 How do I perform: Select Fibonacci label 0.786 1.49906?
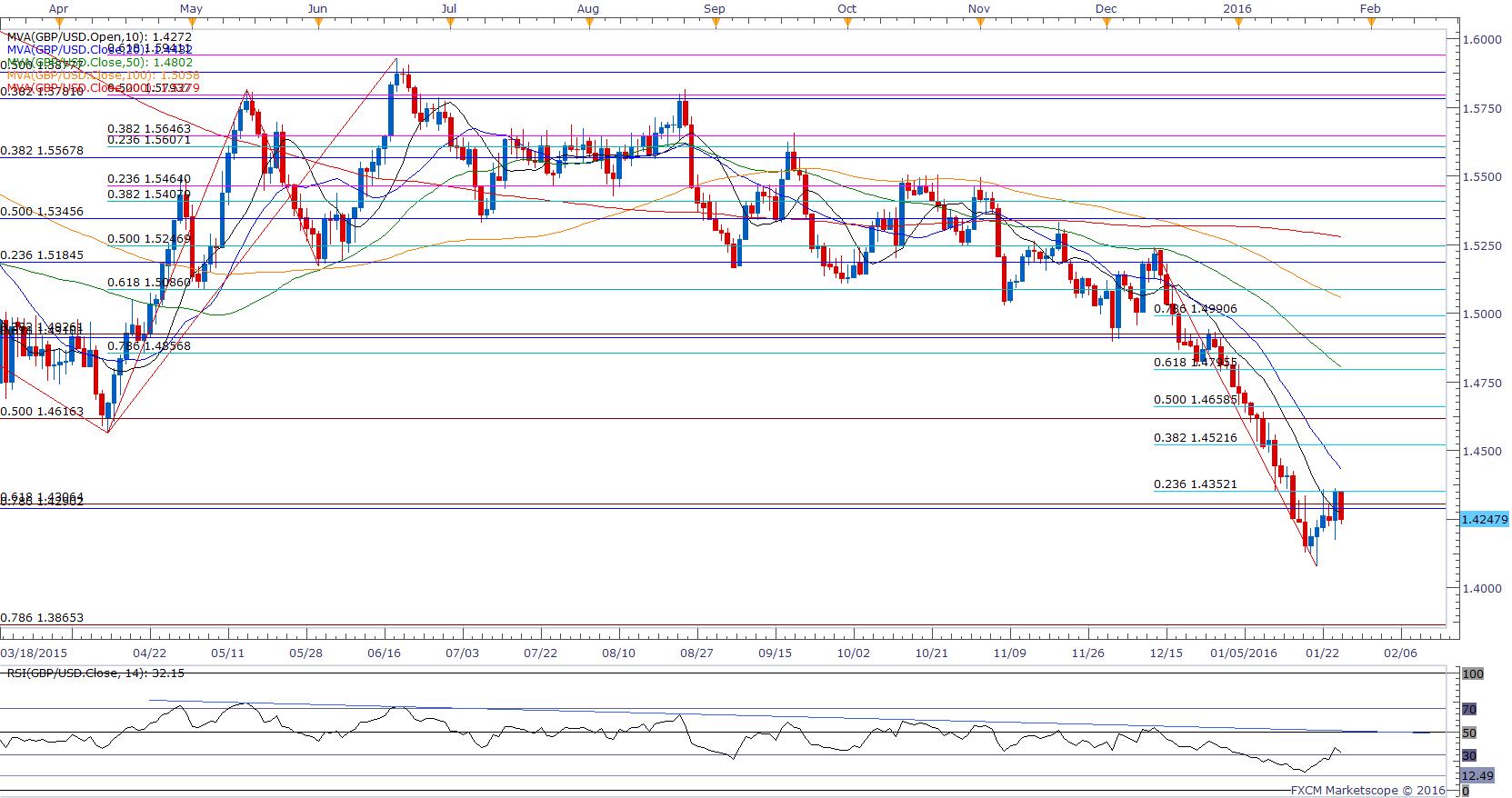[x=1196, y=309]
